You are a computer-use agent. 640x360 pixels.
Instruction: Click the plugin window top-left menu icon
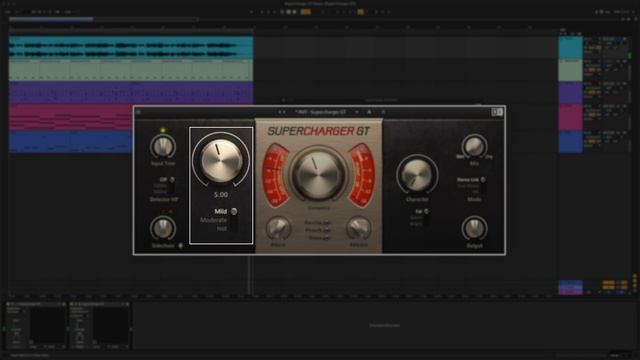click(138, 112)
